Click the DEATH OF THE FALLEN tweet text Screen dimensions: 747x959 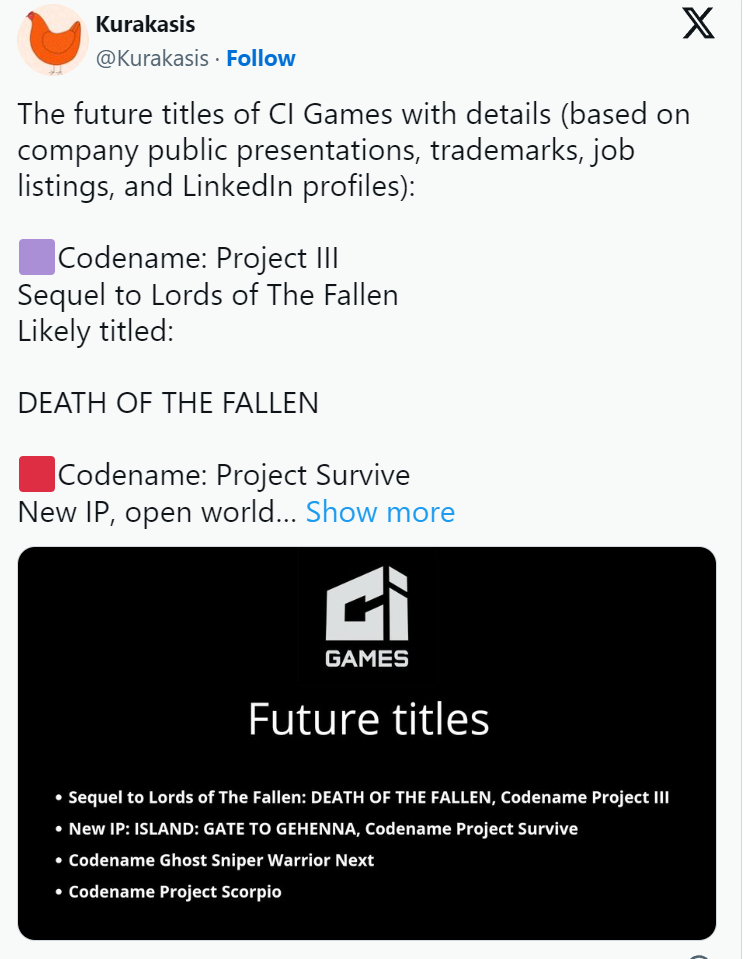168,403
